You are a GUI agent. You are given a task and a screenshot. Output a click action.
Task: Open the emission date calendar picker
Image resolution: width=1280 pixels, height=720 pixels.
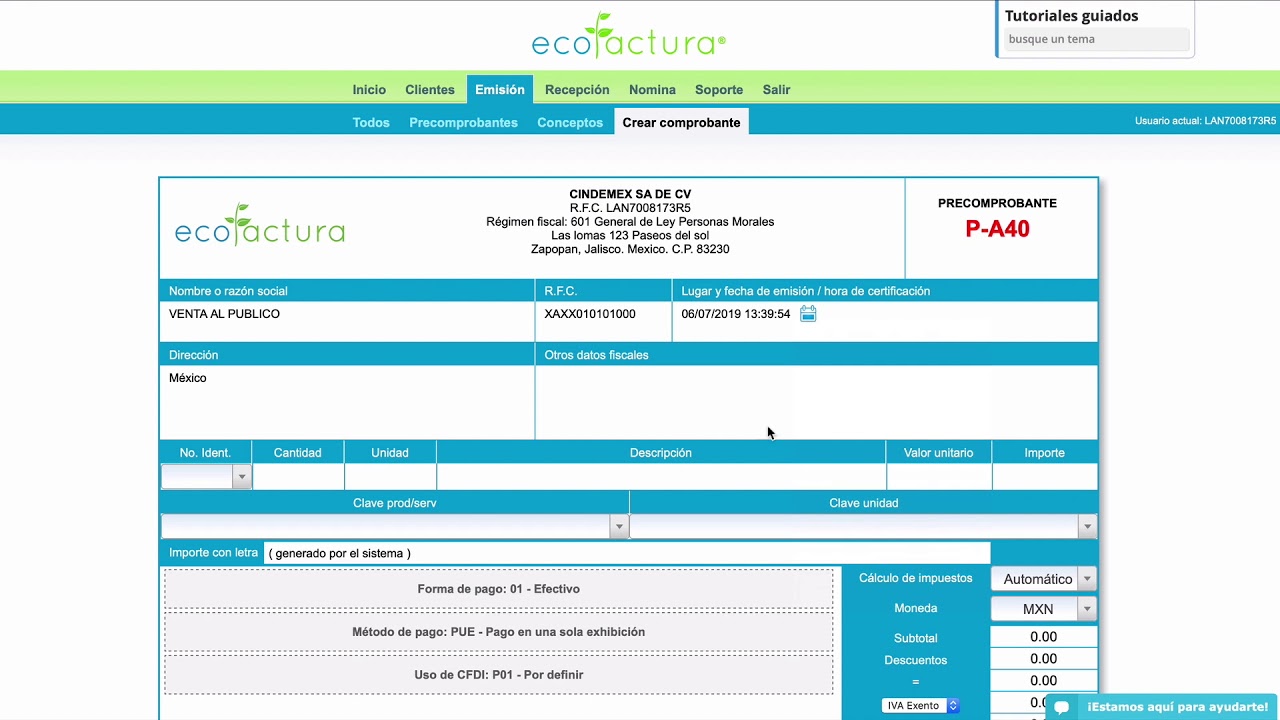pos(808,314)
